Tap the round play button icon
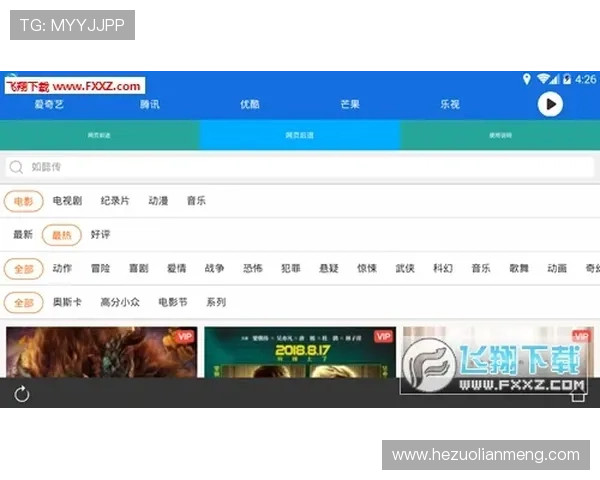This screenshot has height=480, width=600. point(550,104)
